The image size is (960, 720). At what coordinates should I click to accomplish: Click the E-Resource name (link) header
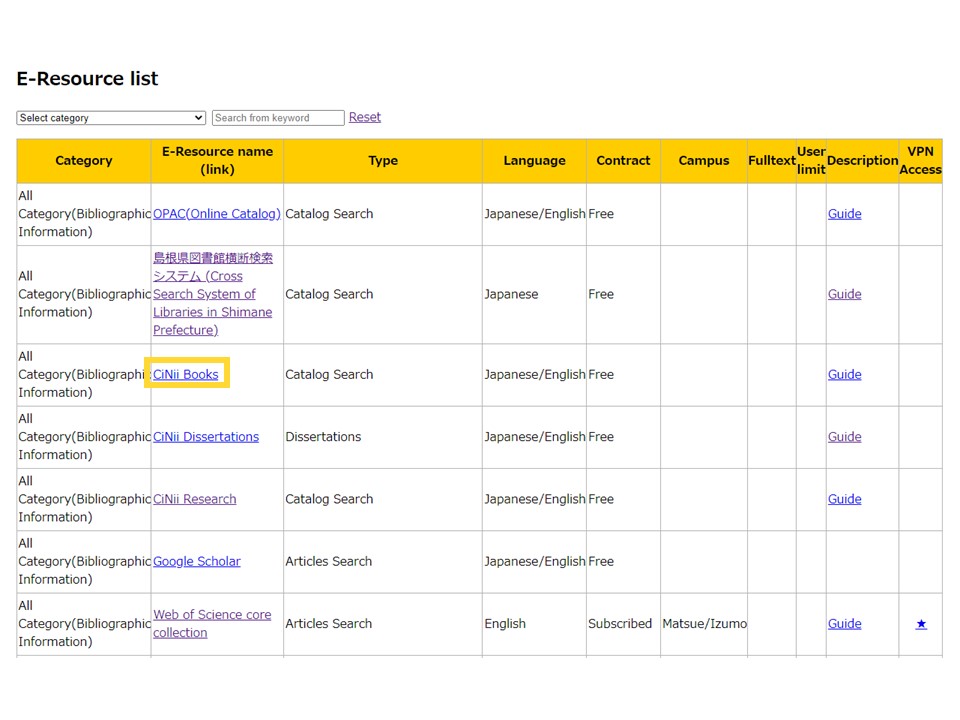(217, 161)
